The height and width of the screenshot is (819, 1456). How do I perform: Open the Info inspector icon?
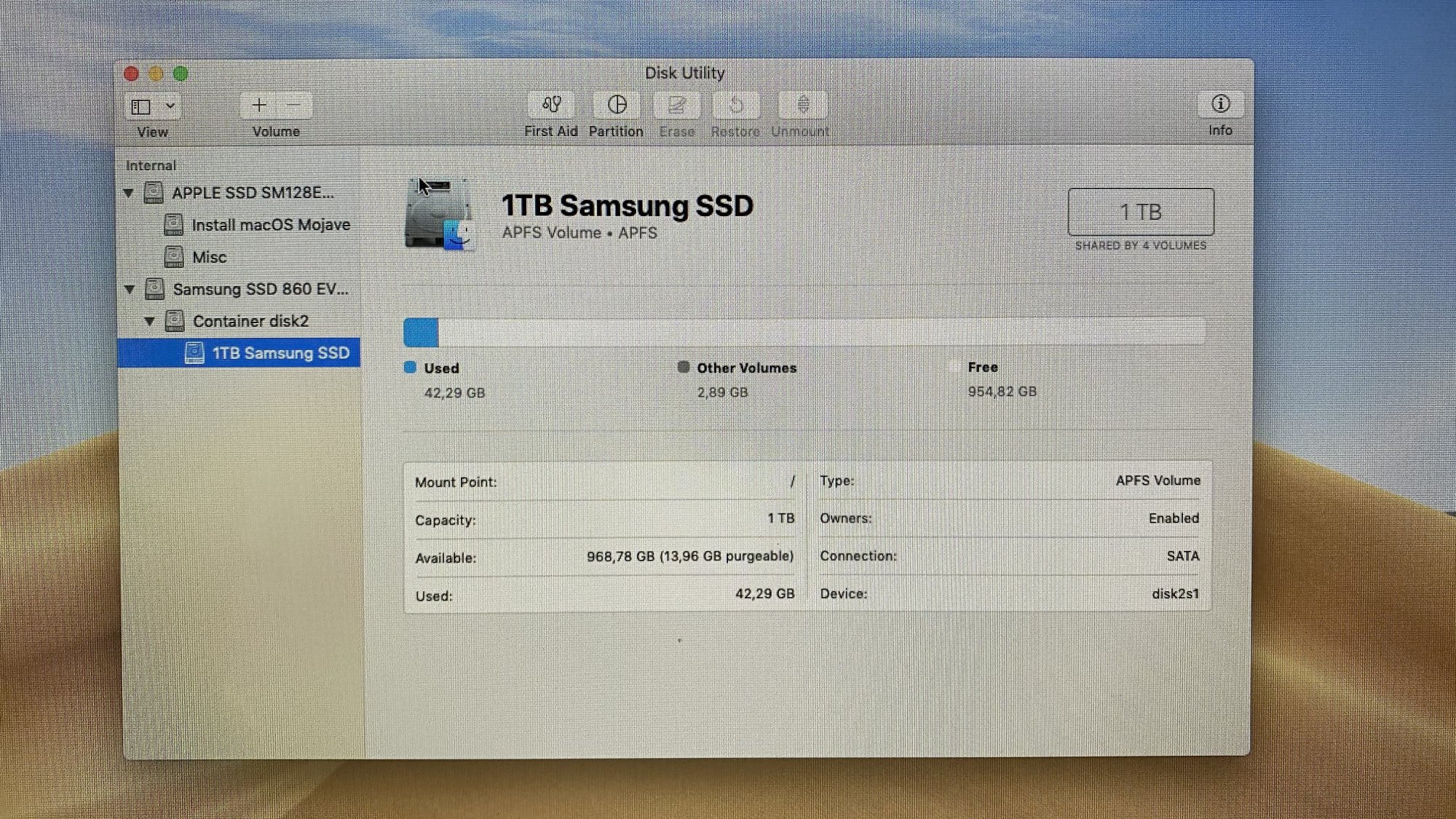[x=1220, y=104]
